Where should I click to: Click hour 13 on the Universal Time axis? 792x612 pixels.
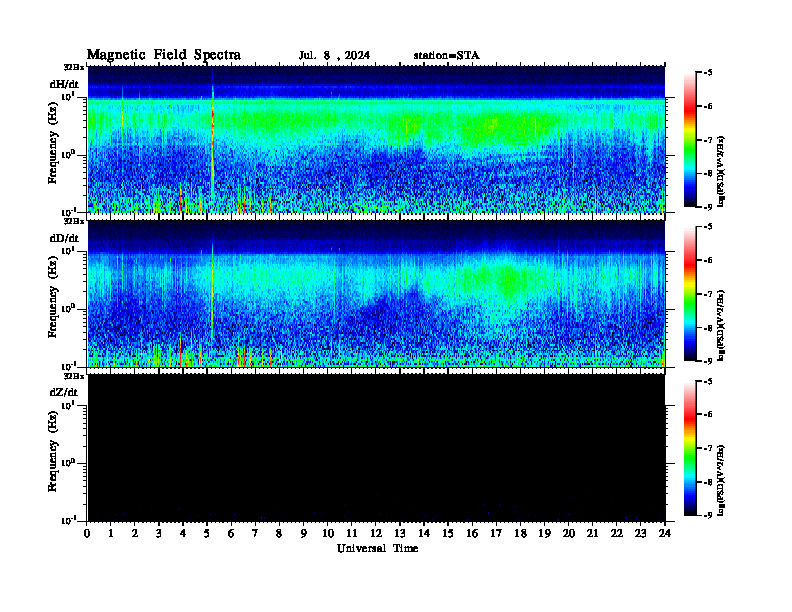400,534
